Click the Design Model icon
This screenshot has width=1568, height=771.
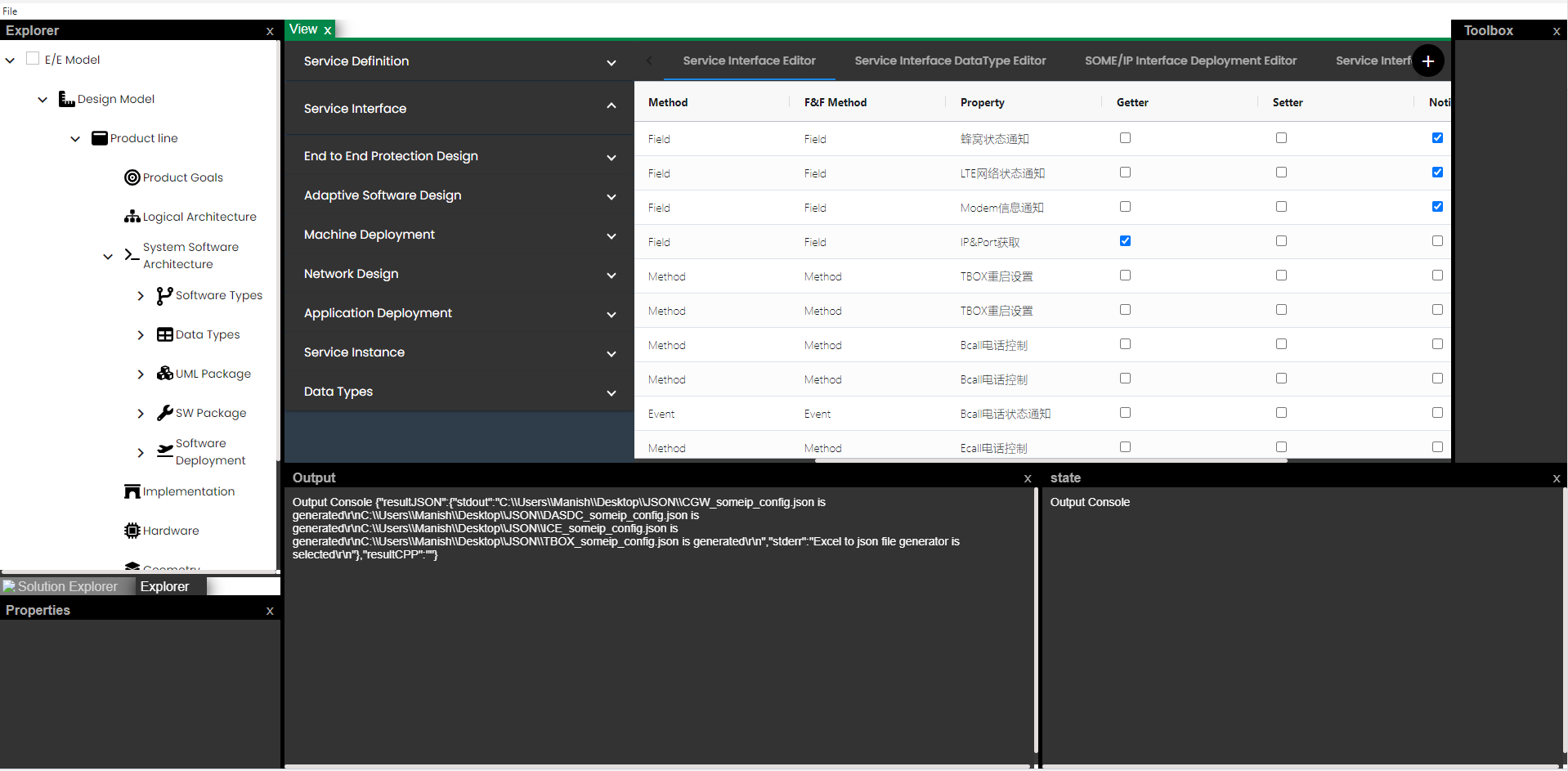(x=67, y=99)
